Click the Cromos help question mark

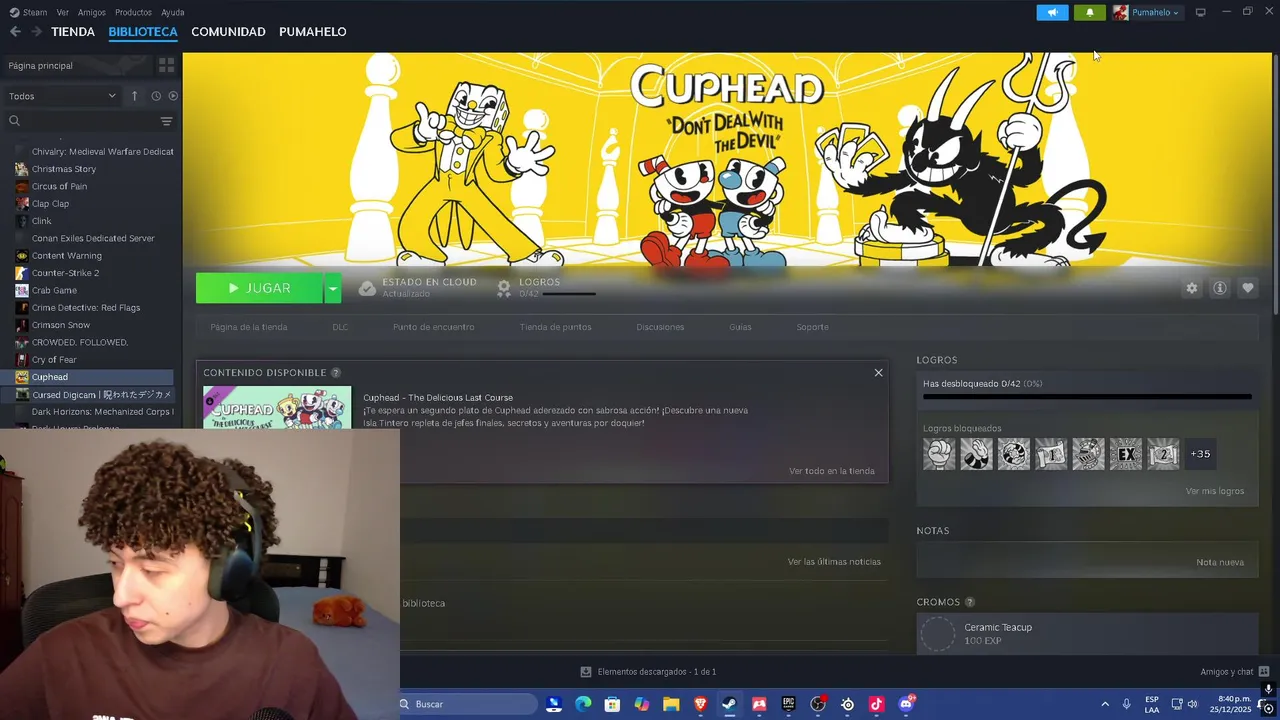(x=969, y=602)
